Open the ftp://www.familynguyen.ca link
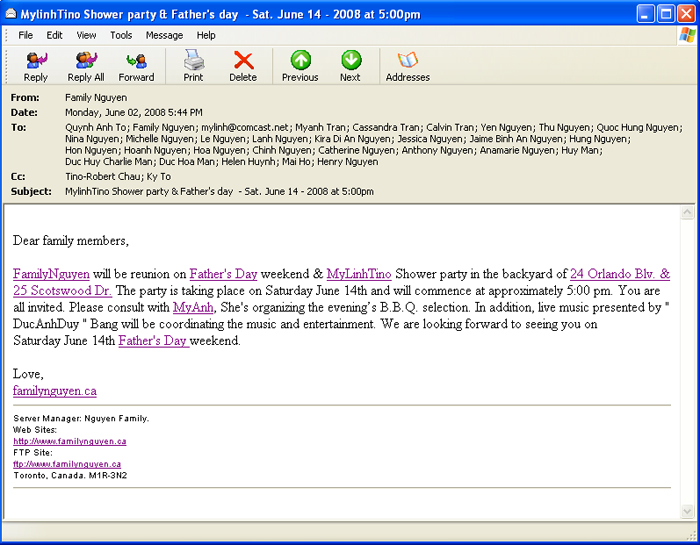The height and width of the screenshot is (545, 700). coord(67,464)
